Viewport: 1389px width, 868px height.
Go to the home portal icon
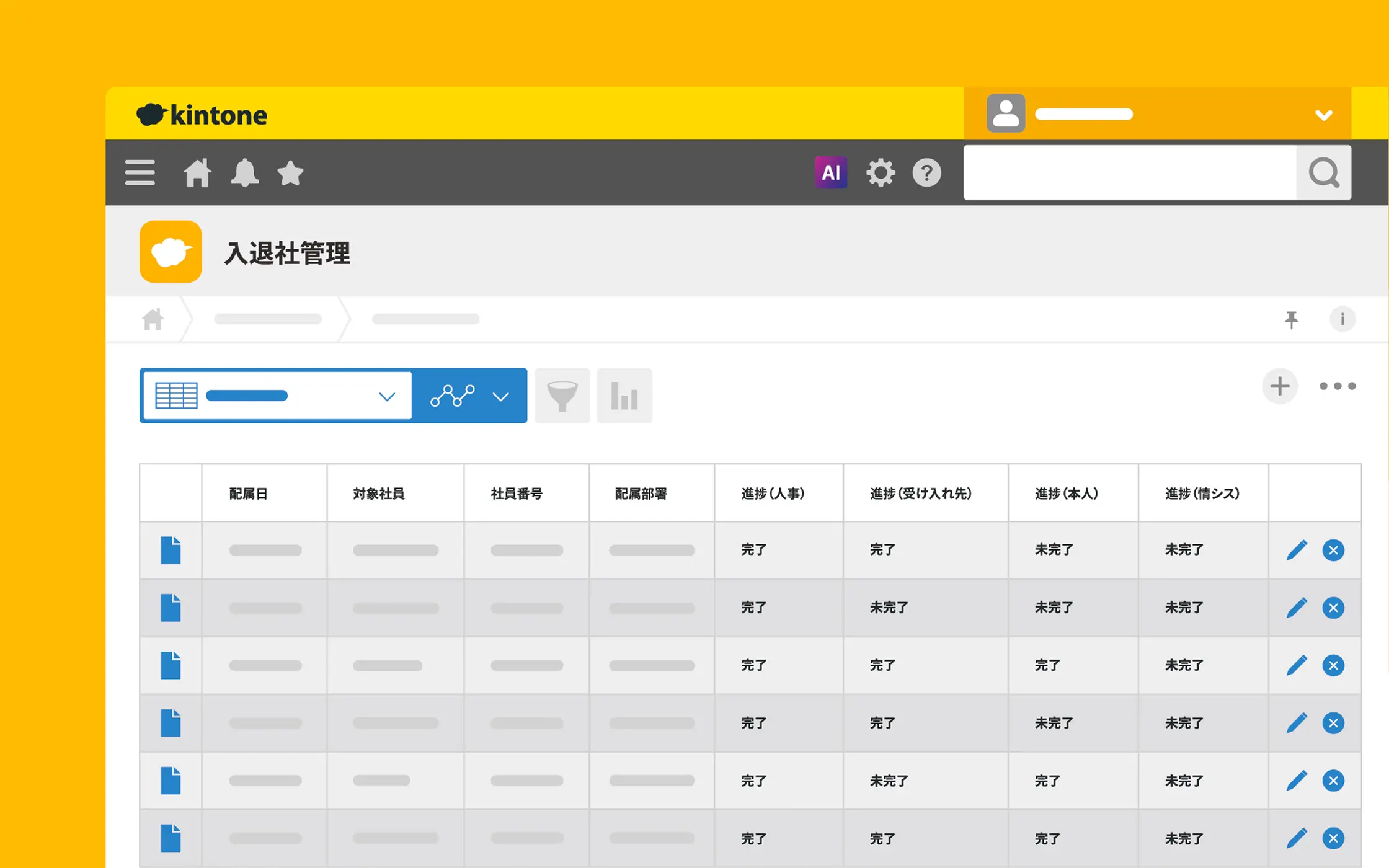197,172
